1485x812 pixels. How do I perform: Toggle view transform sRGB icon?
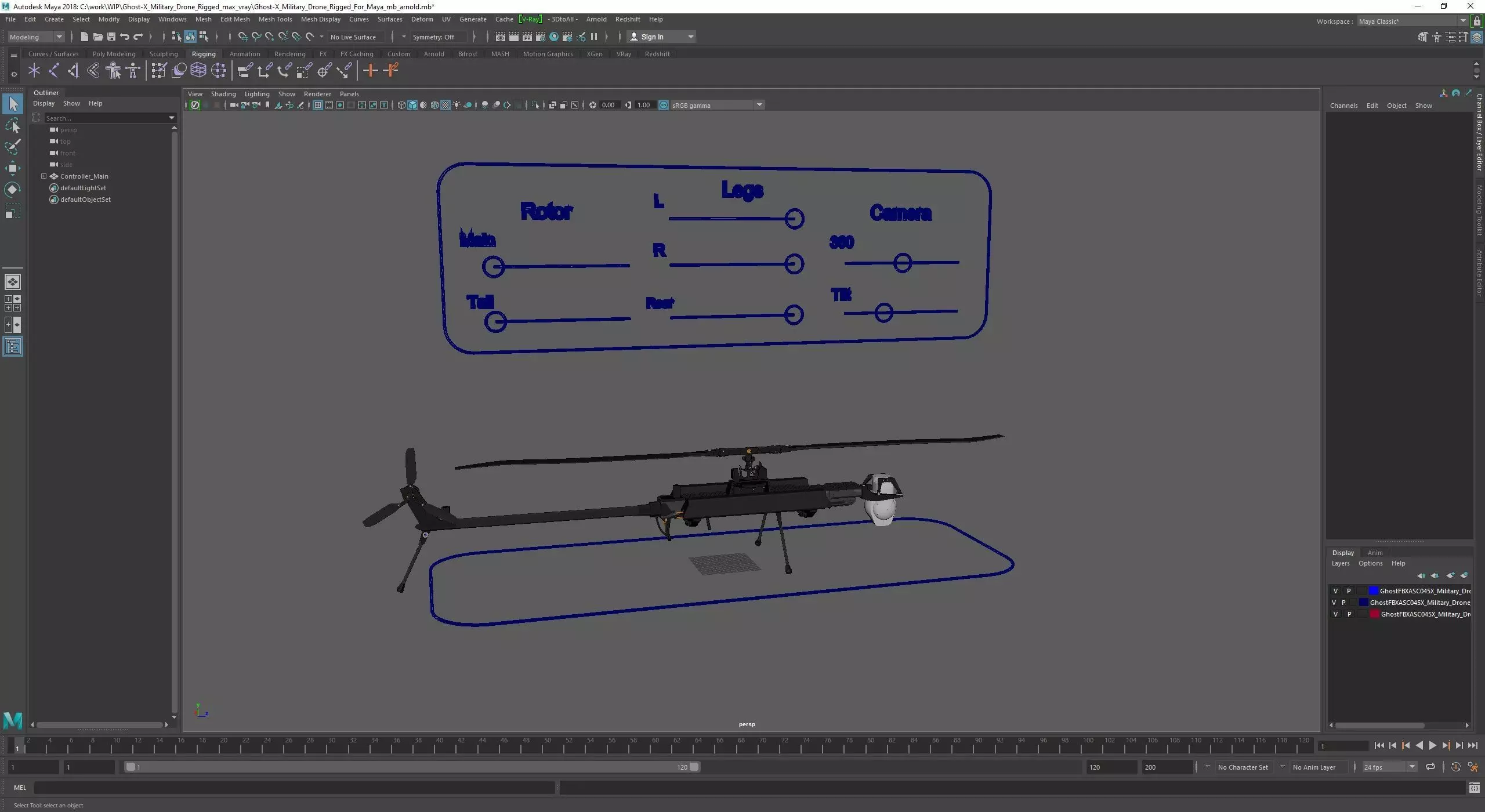pos(664,106)
